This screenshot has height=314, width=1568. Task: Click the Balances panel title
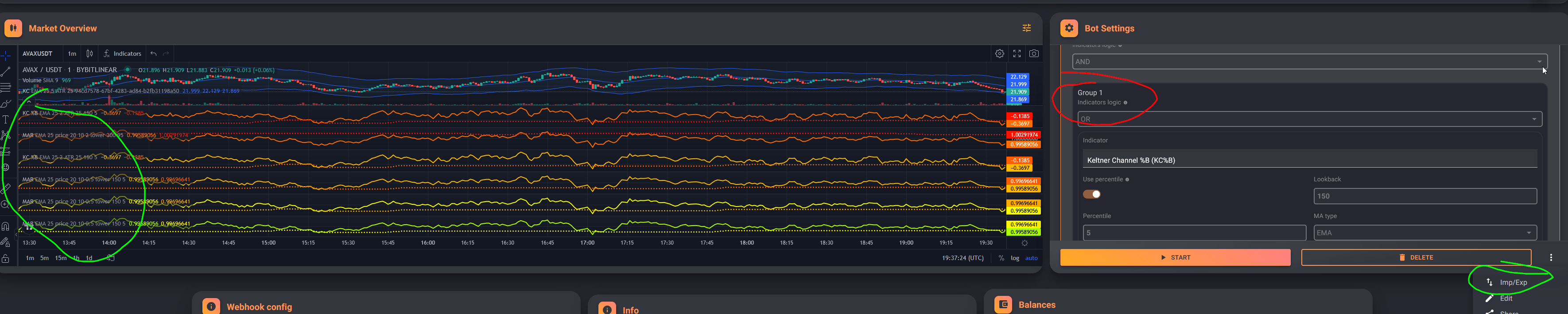click(x=1037, y=305)
